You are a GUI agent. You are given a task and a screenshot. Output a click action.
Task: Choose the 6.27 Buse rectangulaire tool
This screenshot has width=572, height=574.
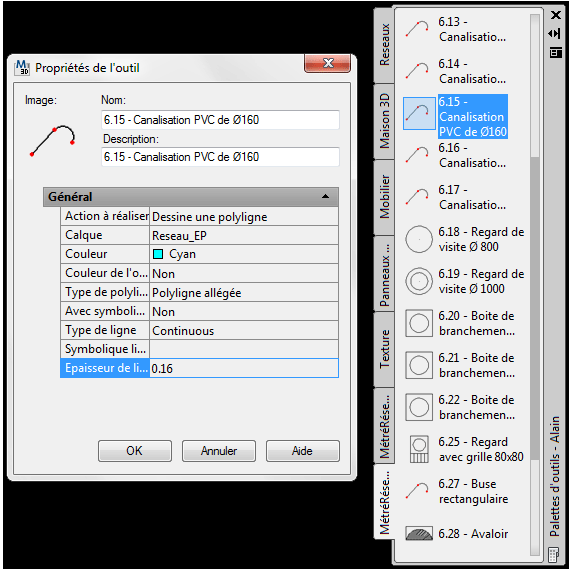point(465,491)
